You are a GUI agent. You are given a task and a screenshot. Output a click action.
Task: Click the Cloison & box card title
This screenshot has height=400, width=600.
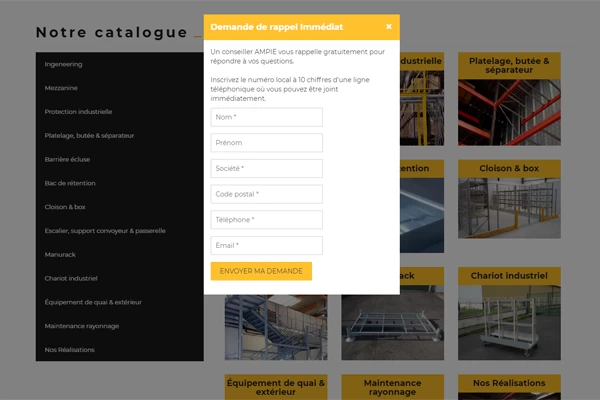(509, 168)
